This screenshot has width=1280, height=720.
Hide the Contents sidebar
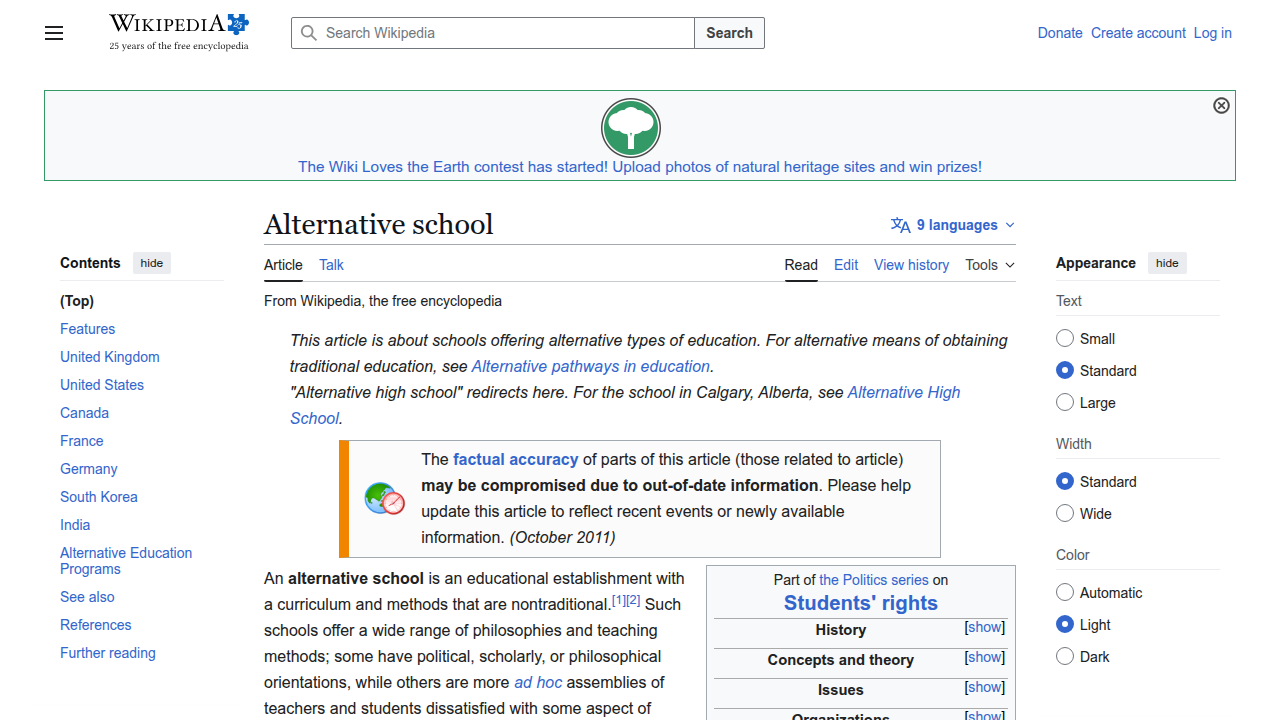point(152,263)
